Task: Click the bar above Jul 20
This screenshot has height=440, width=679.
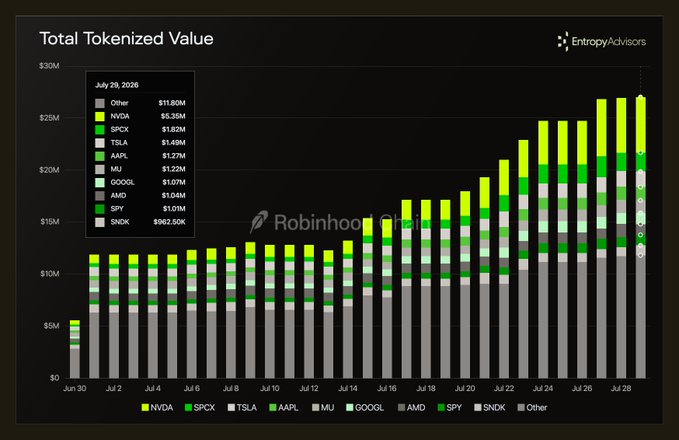Action: [465, 285]
